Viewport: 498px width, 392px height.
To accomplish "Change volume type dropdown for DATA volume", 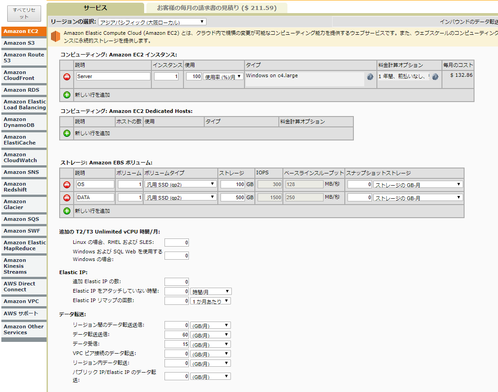I will [x=180, y=198].
